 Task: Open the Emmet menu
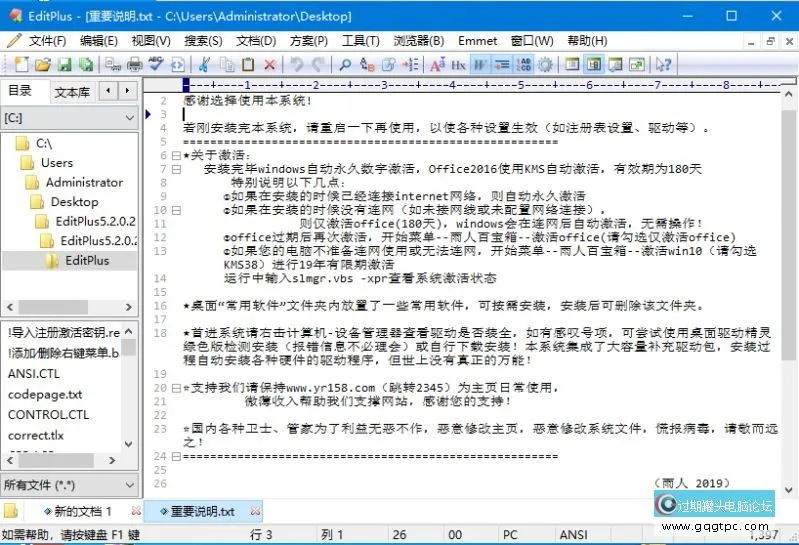point(477,41)
